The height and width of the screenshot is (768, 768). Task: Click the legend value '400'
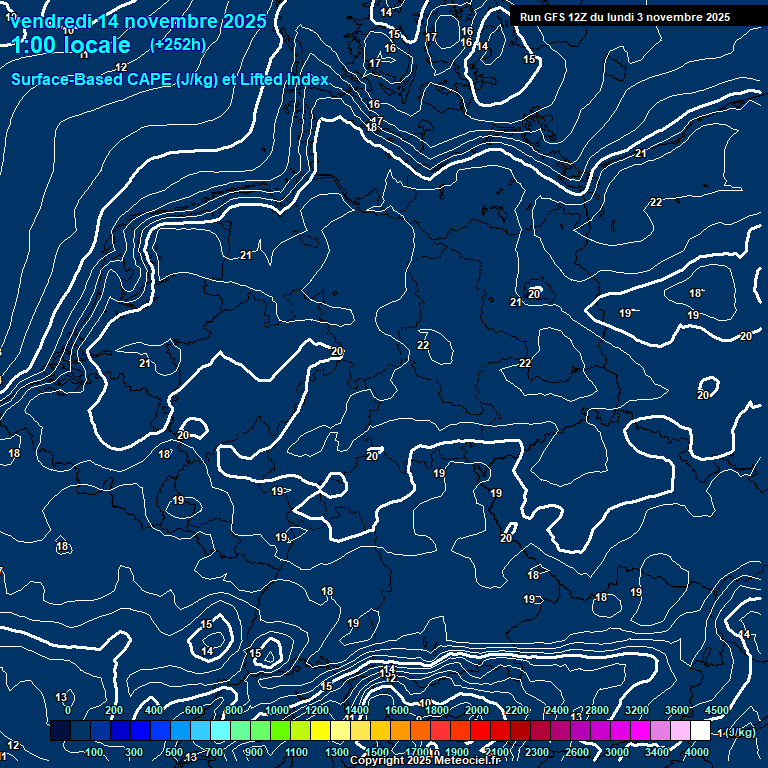coord(154,710)
